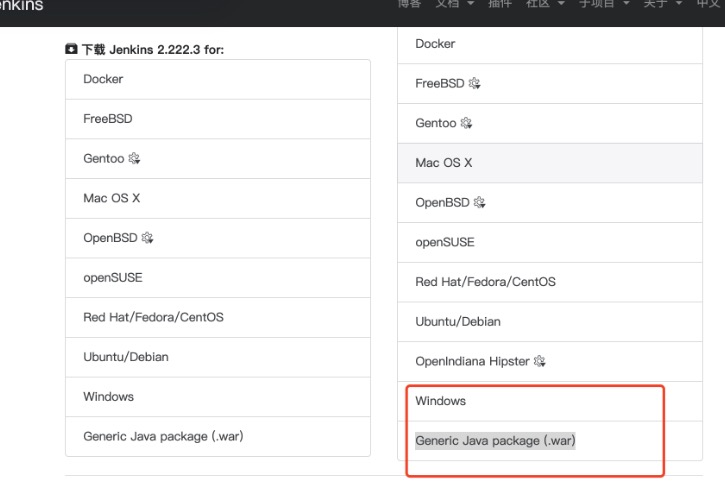Choose Ubuntu/Debian in the Jenkins 2.222.3 list
The width and height of the screenshot is (725, 487).
[x=218, y=357]
